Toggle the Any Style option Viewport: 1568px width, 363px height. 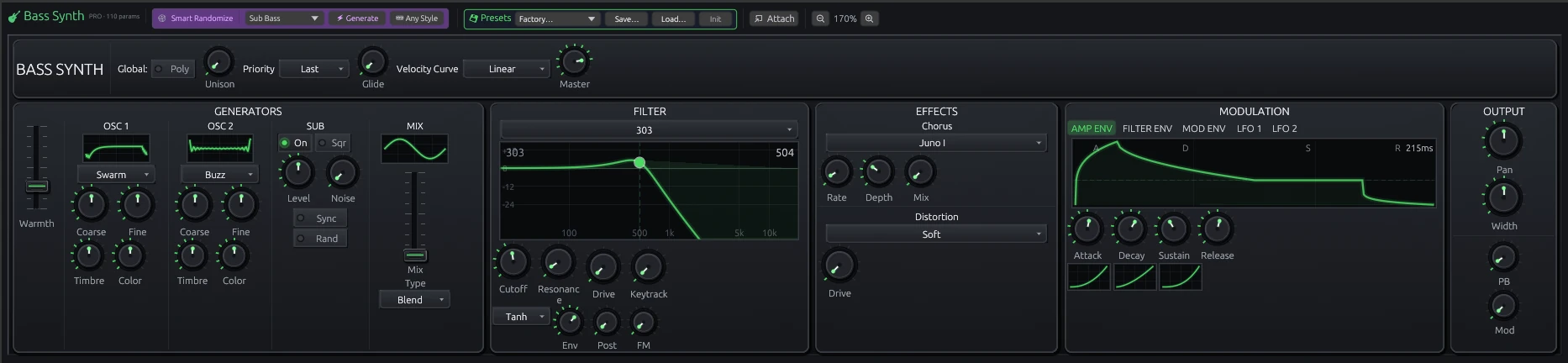[x=417, y=18]
